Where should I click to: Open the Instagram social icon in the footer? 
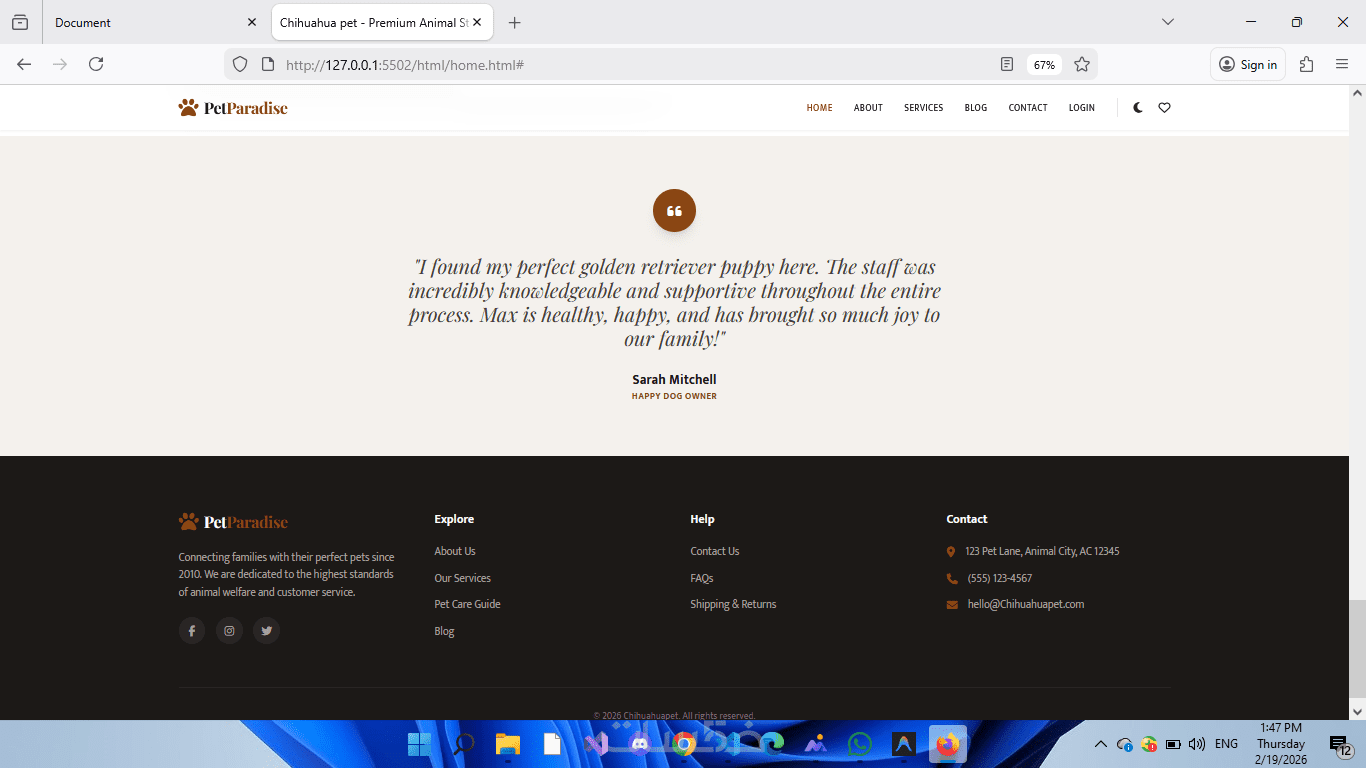tap(229, 631)
